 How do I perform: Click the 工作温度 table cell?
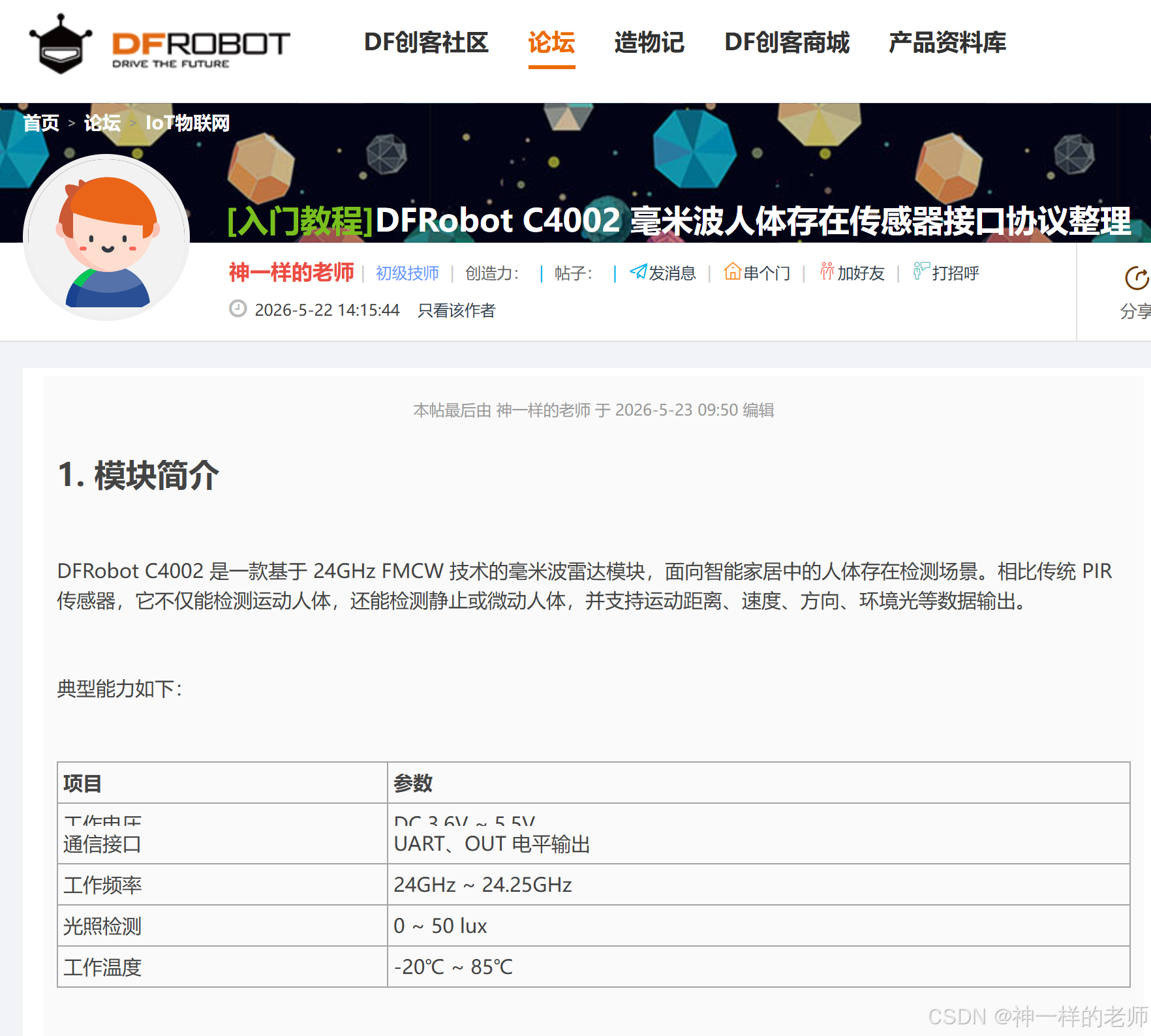223,967
